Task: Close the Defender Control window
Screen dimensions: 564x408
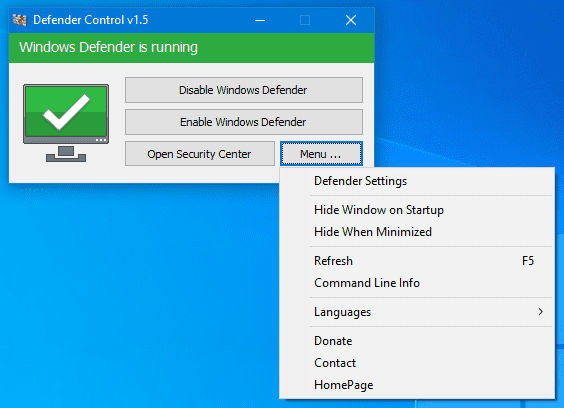Action: (x=351, y=20)
